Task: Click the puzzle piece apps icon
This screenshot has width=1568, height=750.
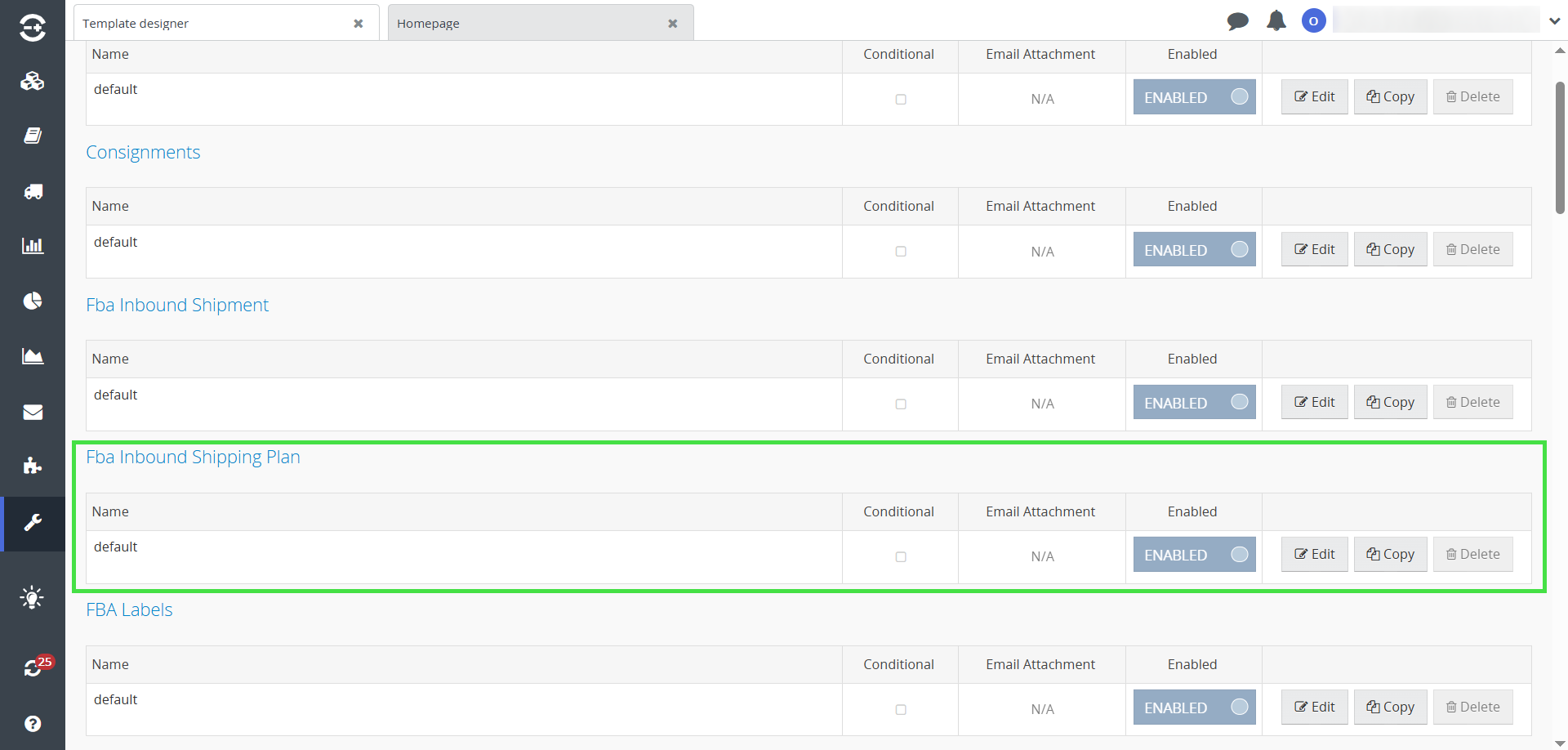Action: [x=33, y=466]
